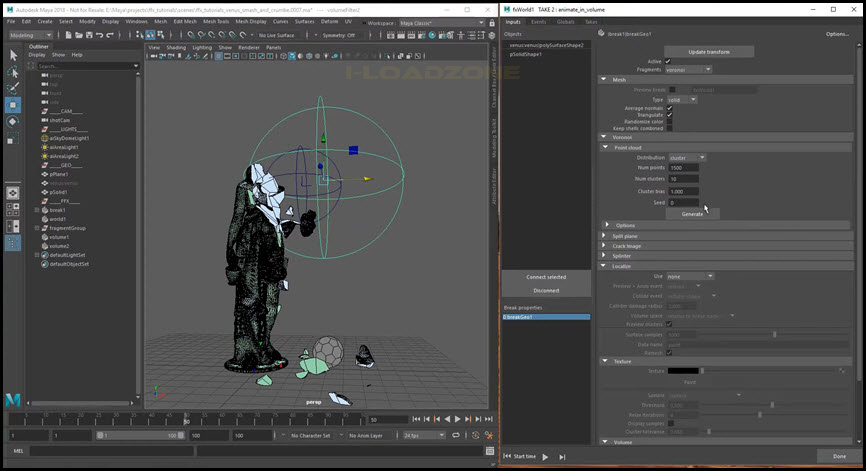Open the Distribution cluster dropdown

click(x=687, y=158)
